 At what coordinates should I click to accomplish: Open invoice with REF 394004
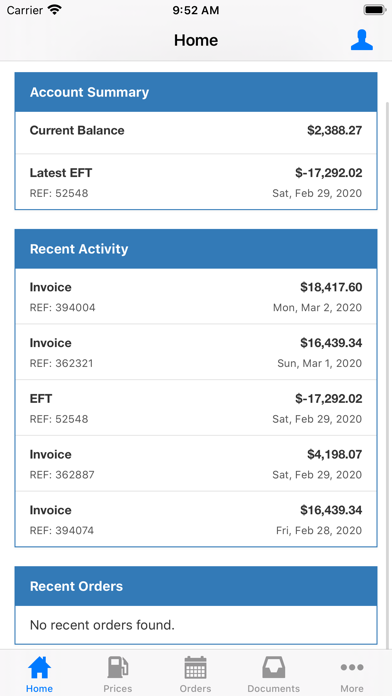196,297
